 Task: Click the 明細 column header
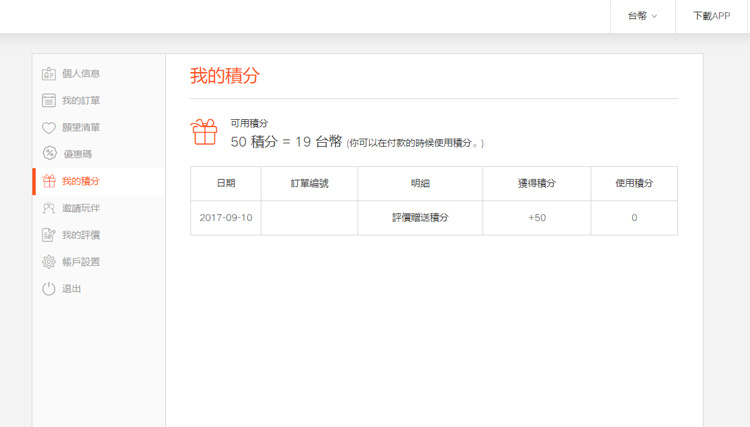point(420,183)
